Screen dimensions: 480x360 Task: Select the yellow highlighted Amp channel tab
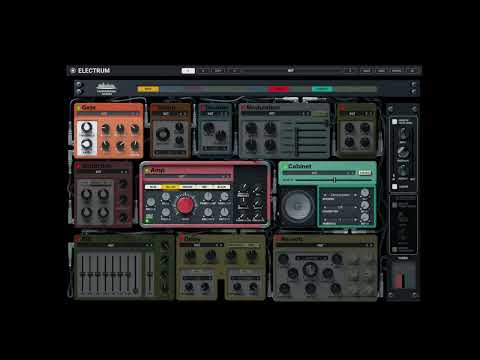(170, 187)
